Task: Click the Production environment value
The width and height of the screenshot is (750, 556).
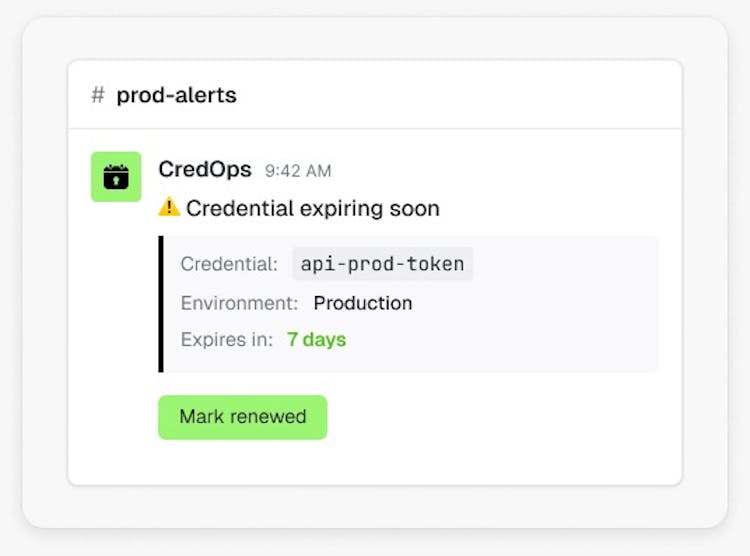Action: [362, 303]
